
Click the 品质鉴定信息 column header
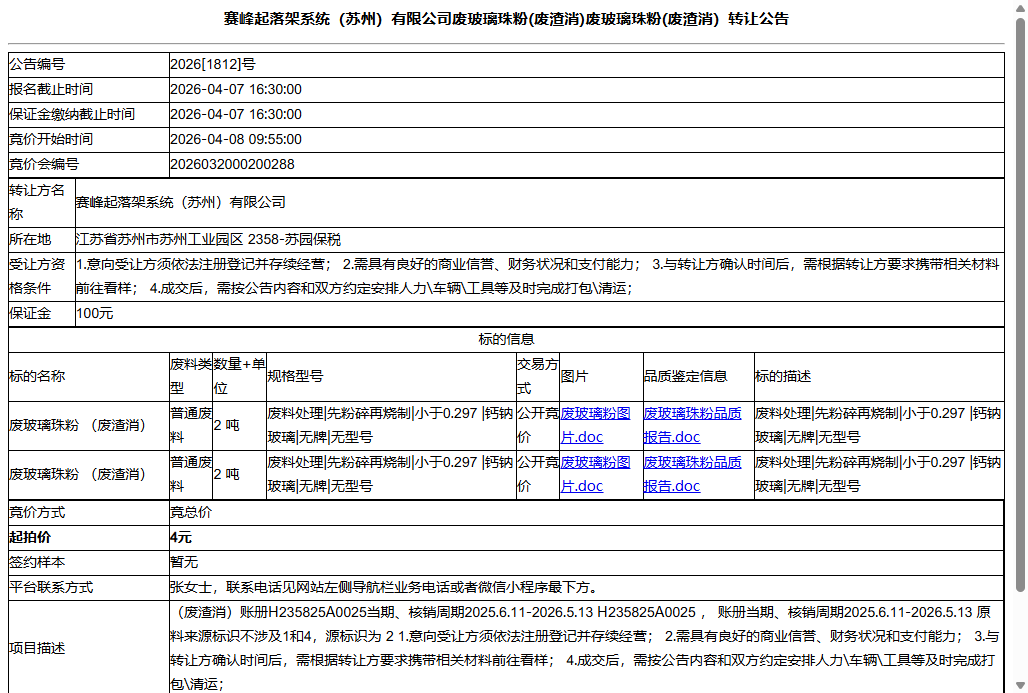[x=686, y=376]
